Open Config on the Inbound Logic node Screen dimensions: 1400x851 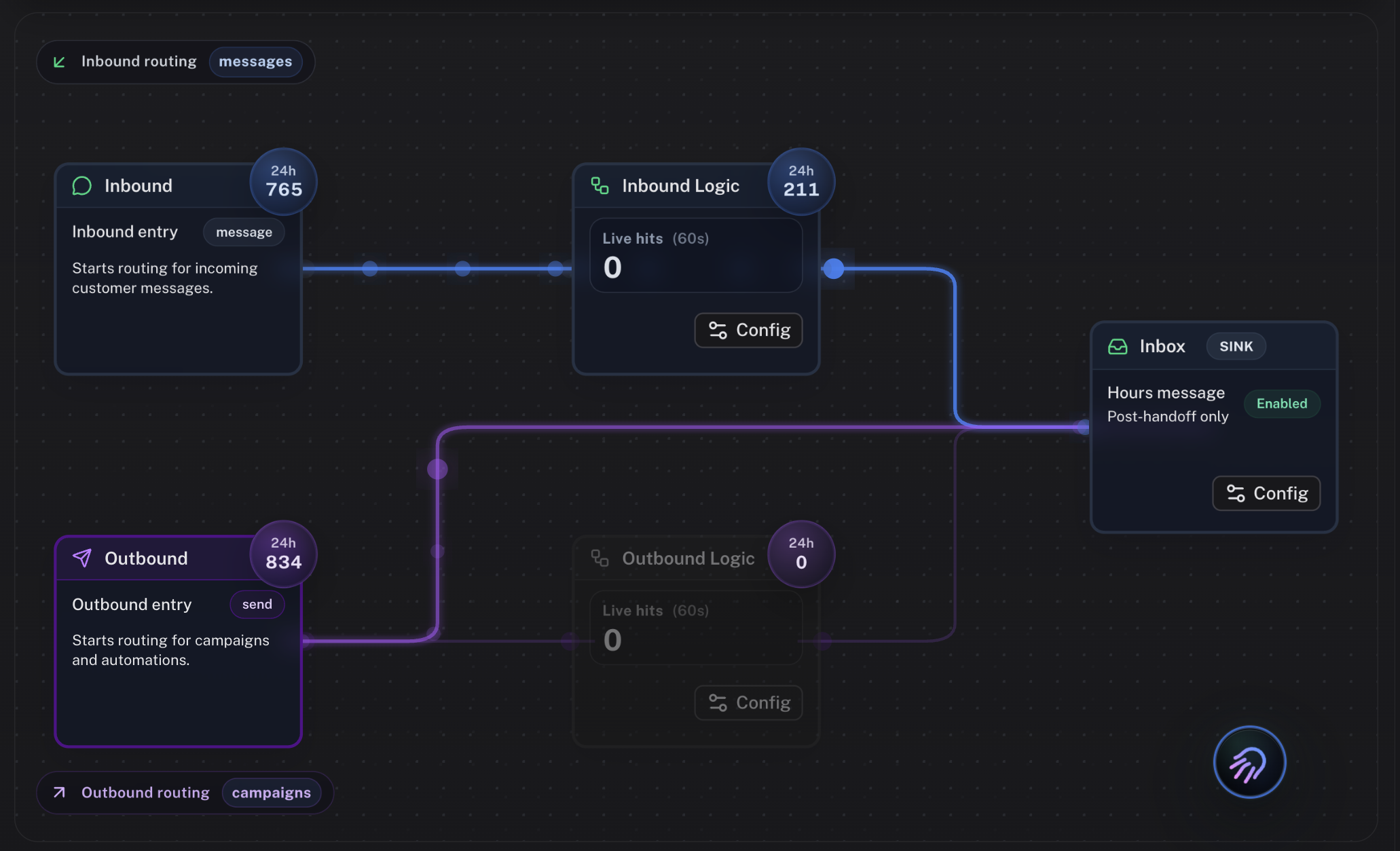748,330
